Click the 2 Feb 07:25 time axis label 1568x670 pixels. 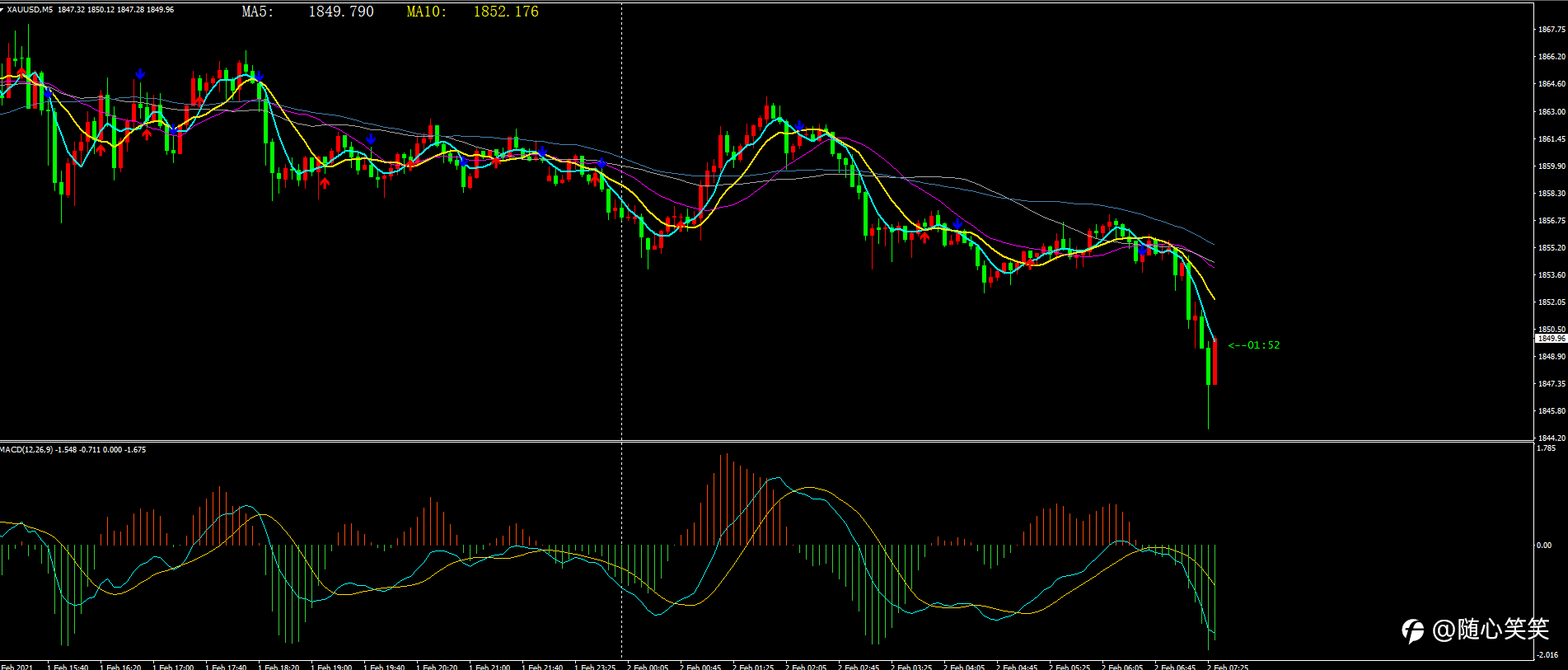pyautogui.click(x=1228, y=667)
